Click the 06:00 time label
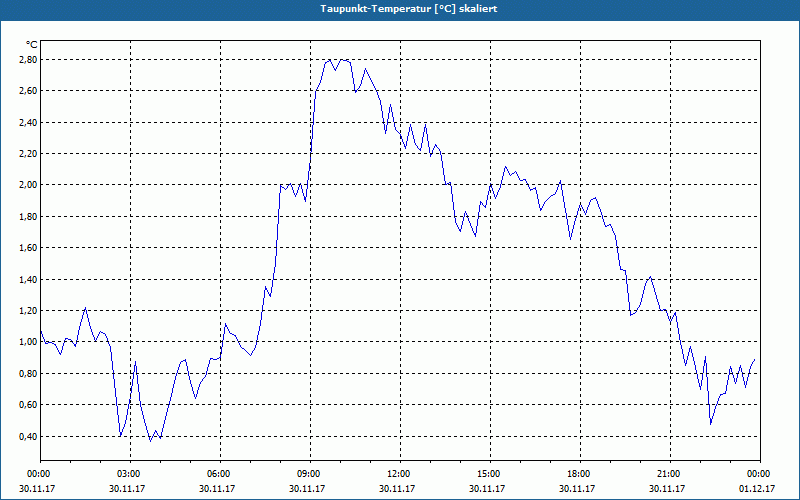This screenshot has height=500, width=800. [x=220, y=474]
